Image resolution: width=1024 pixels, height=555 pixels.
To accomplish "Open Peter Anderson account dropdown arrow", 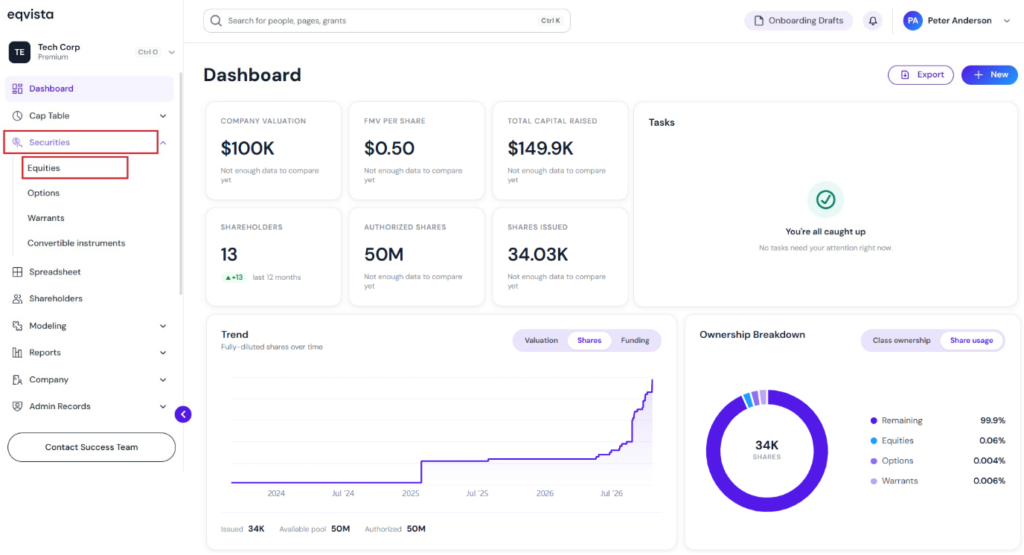I will tap(1007, 21).
